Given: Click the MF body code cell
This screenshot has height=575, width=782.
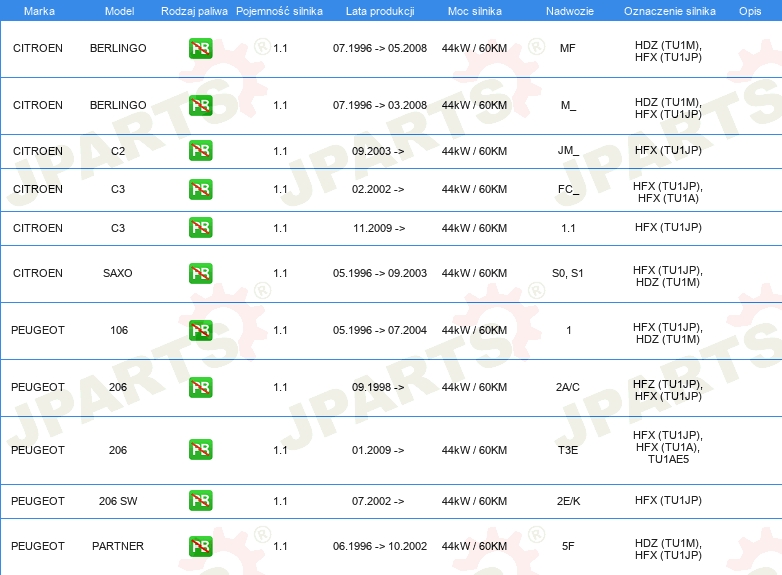Looking at the screenshot, I should point(568,48).
